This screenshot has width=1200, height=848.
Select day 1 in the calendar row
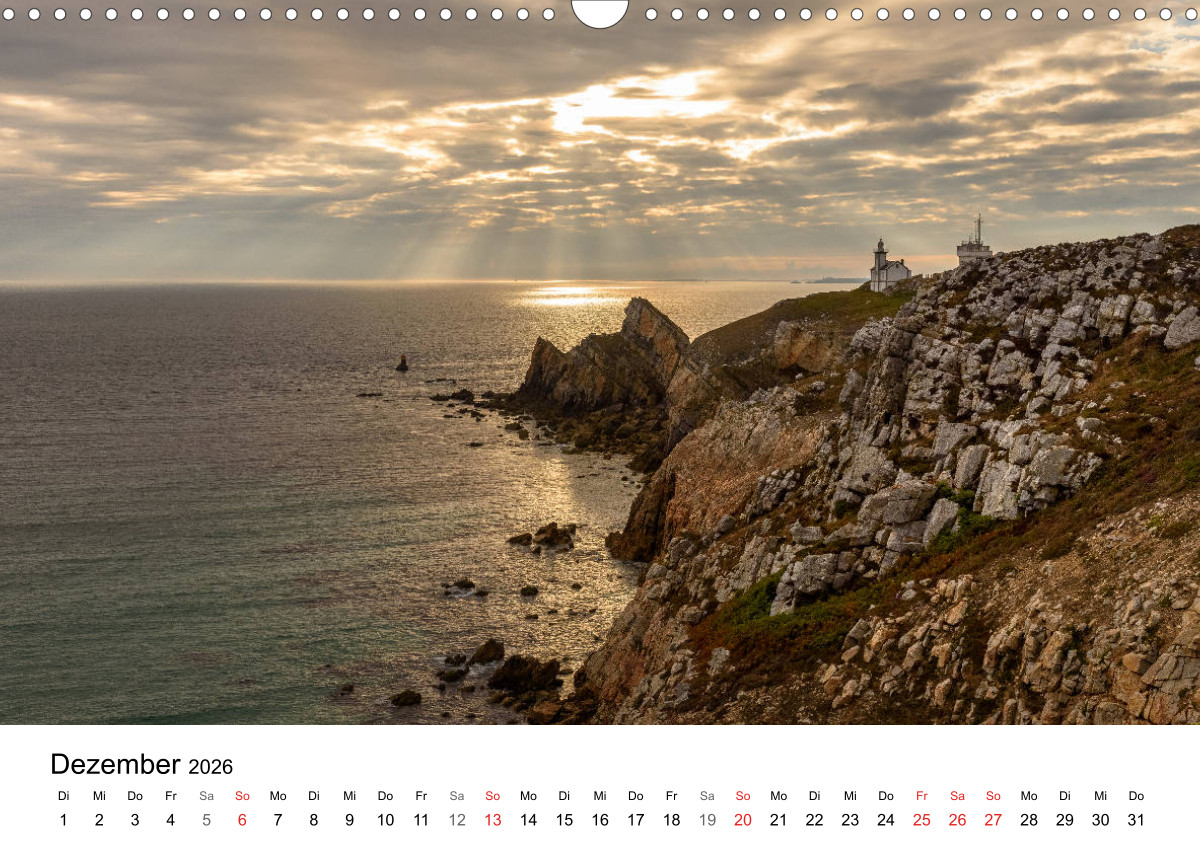click(x=63, y=820)
